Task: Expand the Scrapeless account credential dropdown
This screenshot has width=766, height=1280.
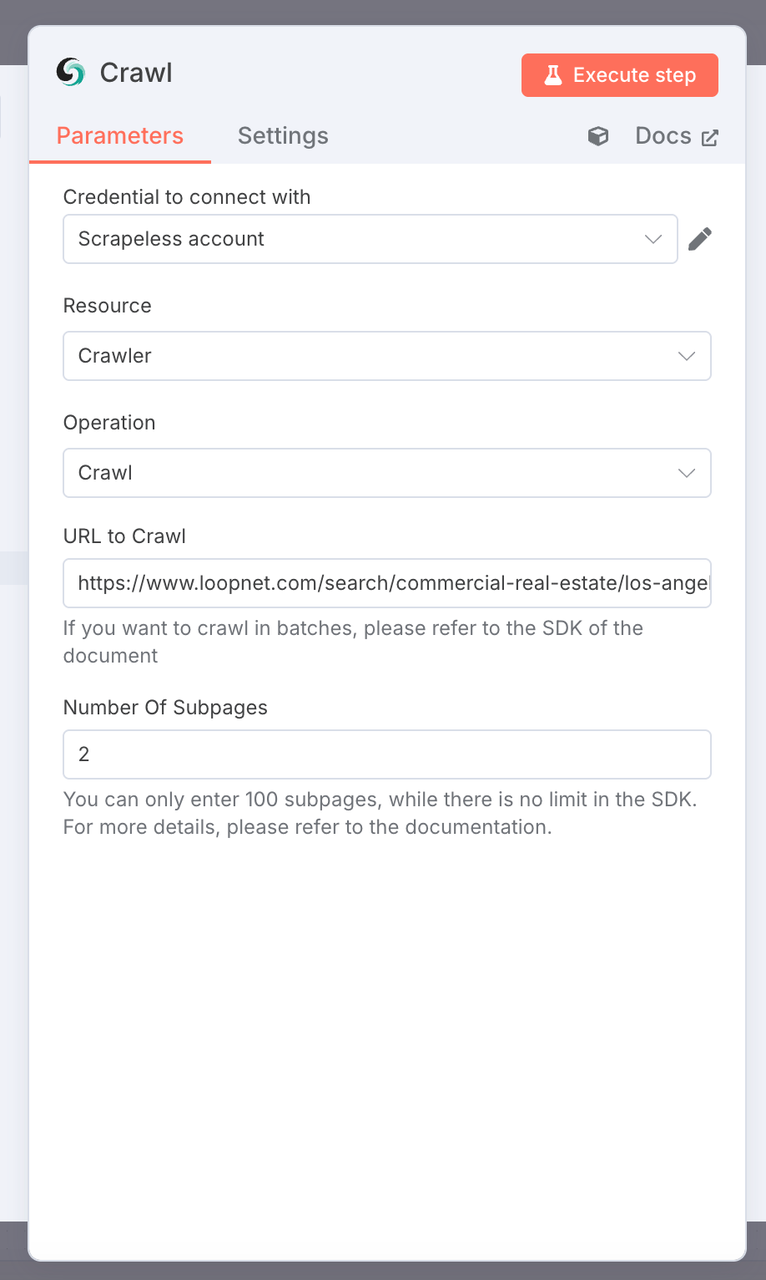Action: point(370,239)
